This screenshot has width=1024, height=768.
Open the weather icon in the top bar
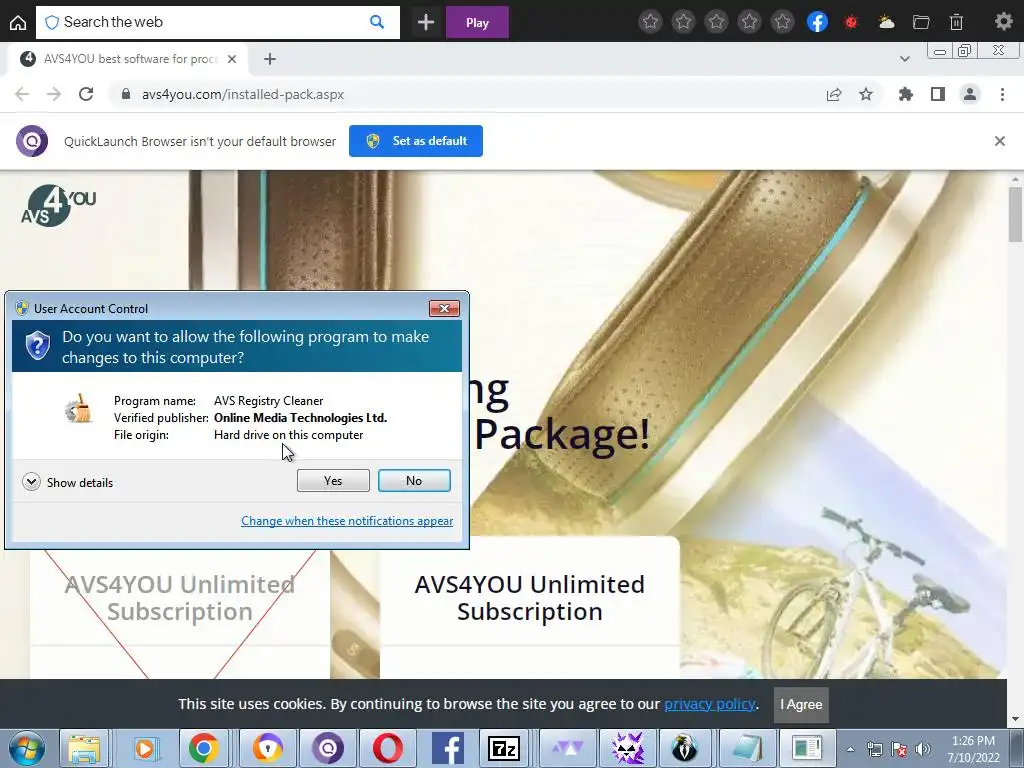point(886,22)
